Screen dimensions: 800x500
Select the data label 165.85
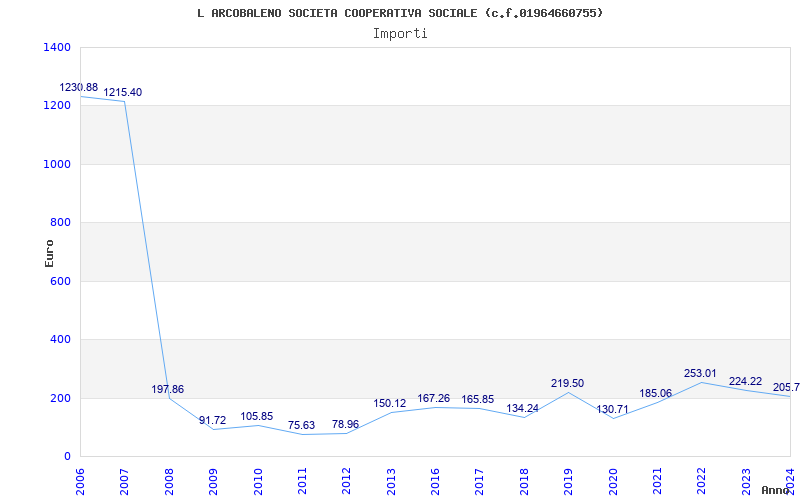click(478, 399)
